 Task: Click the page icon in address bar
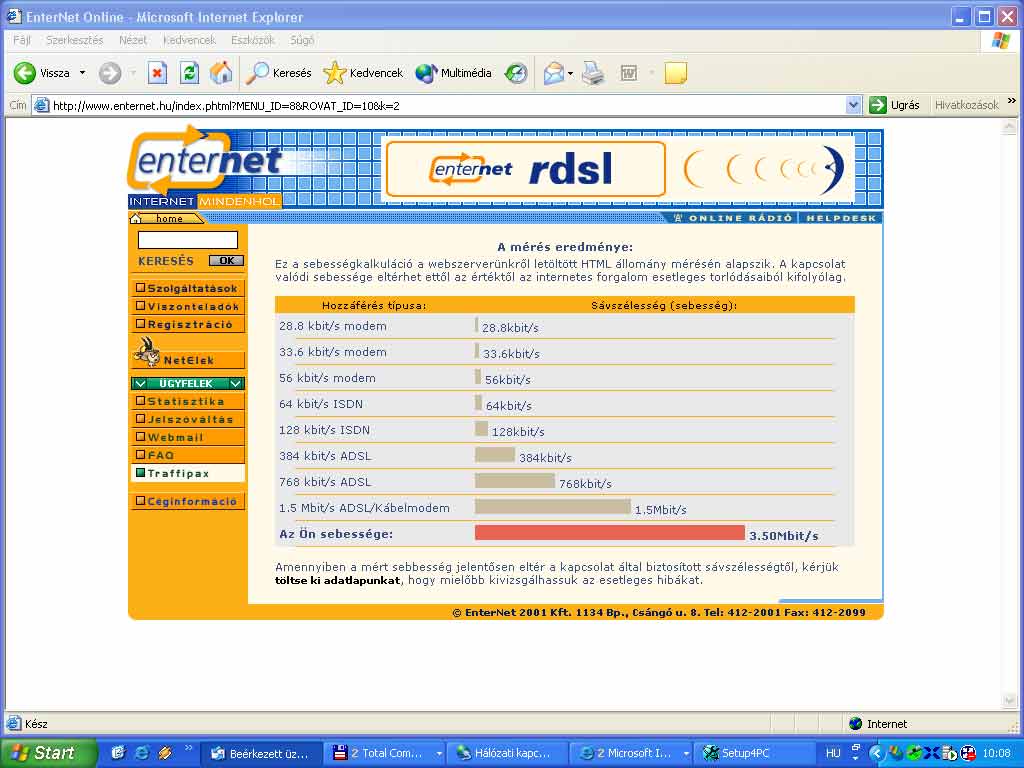pyautogui.click(x=41, y=104)
